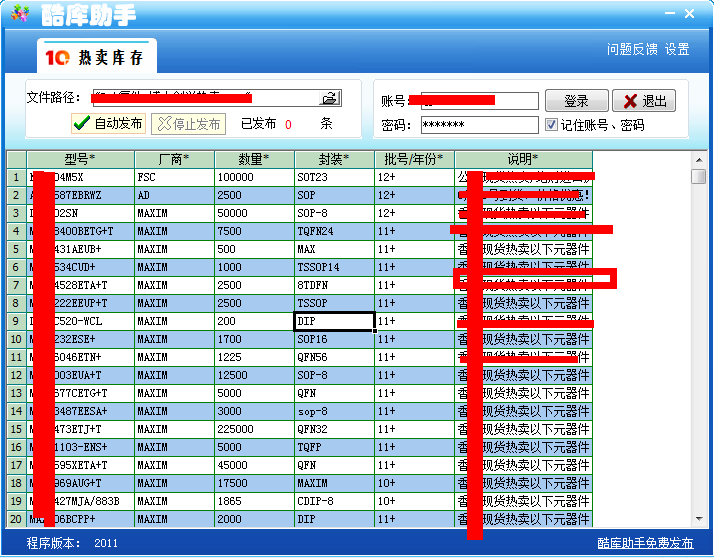Select the AD manufacturer cell
This screenshot has height=558, width=714.
pyautogui.click(x=174, y=195)
